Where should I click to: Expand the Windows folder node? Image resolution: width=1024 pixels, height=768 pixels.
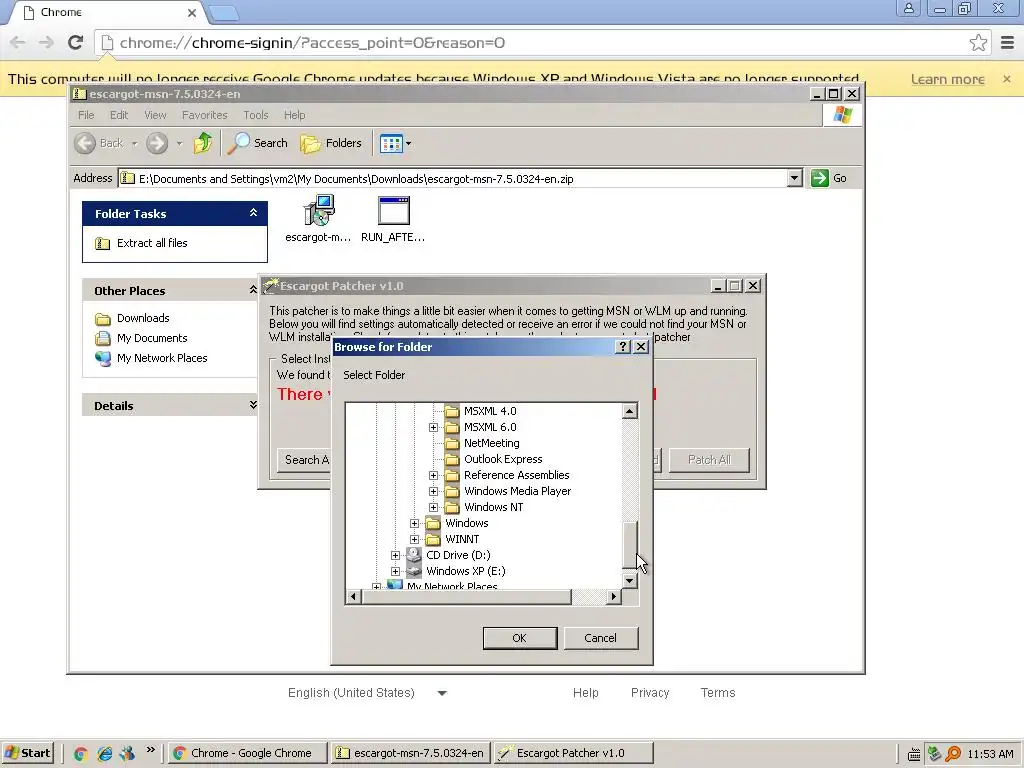coord(415,523)
